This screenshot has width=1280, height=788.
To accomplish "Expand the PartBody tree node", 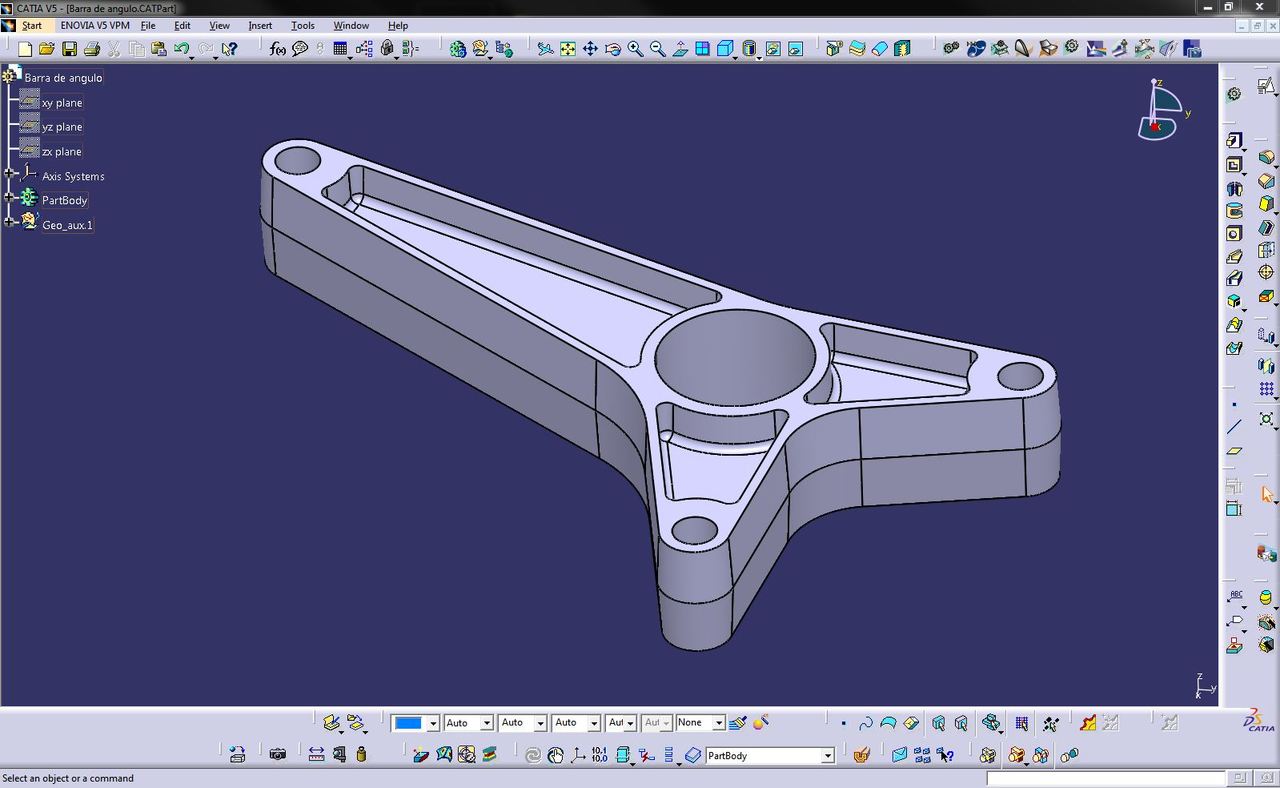I will (x=9, y=199).
